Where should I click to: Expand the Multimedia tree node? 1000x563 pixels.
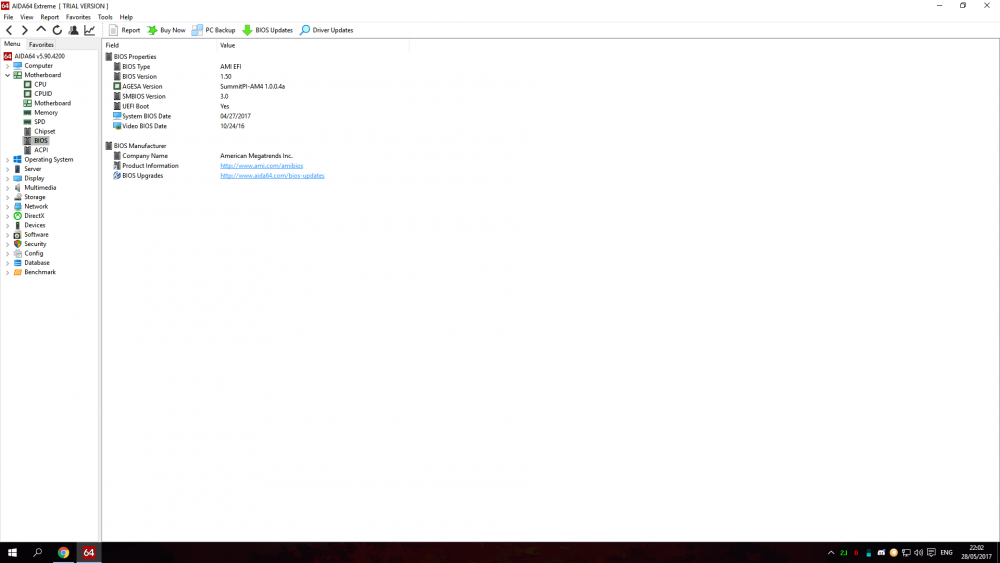(x=8, y=188)
